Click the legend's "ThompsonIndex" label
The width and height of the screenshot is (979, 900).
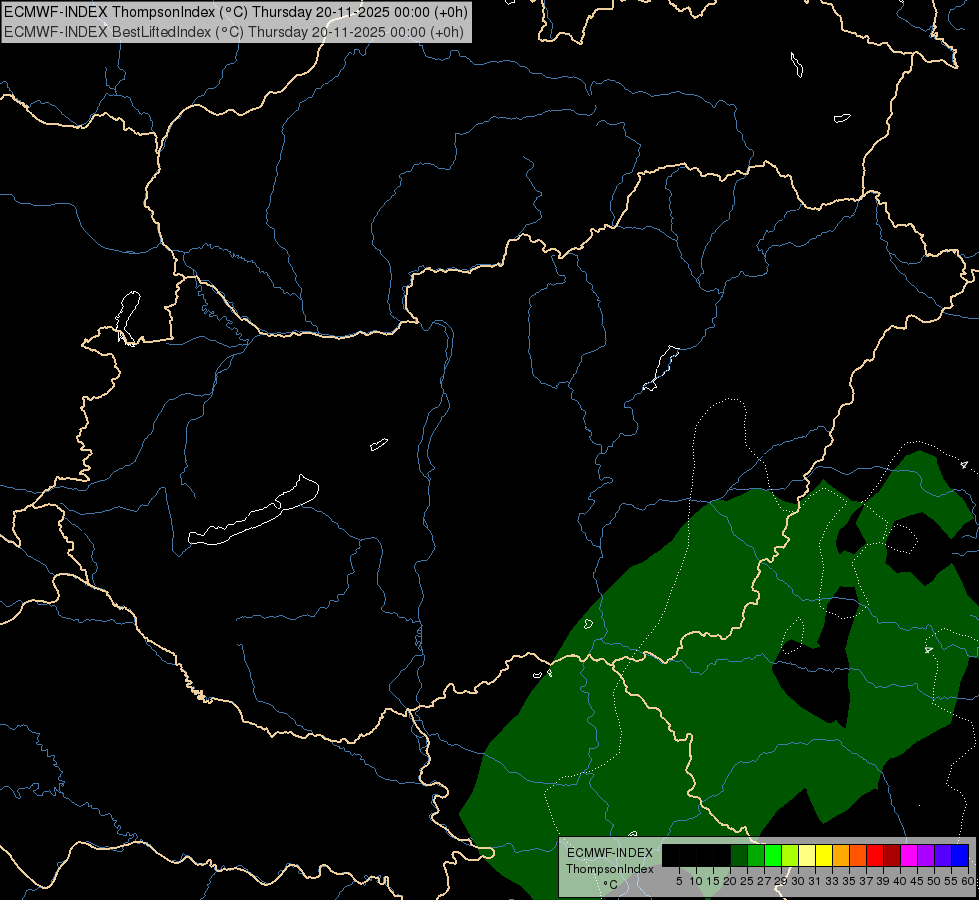click(x=609, y=869)
